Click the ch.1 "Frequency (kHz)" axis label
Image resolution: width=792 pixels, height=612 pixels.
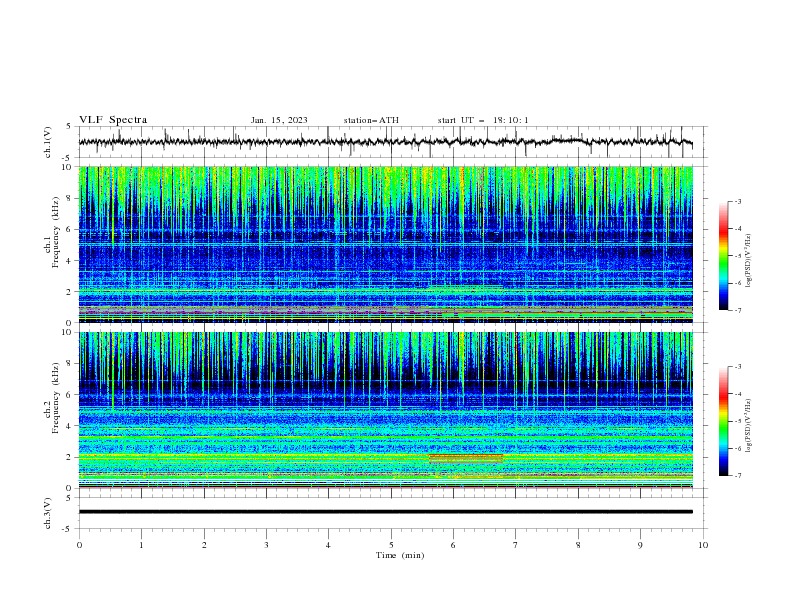[56, 232]
